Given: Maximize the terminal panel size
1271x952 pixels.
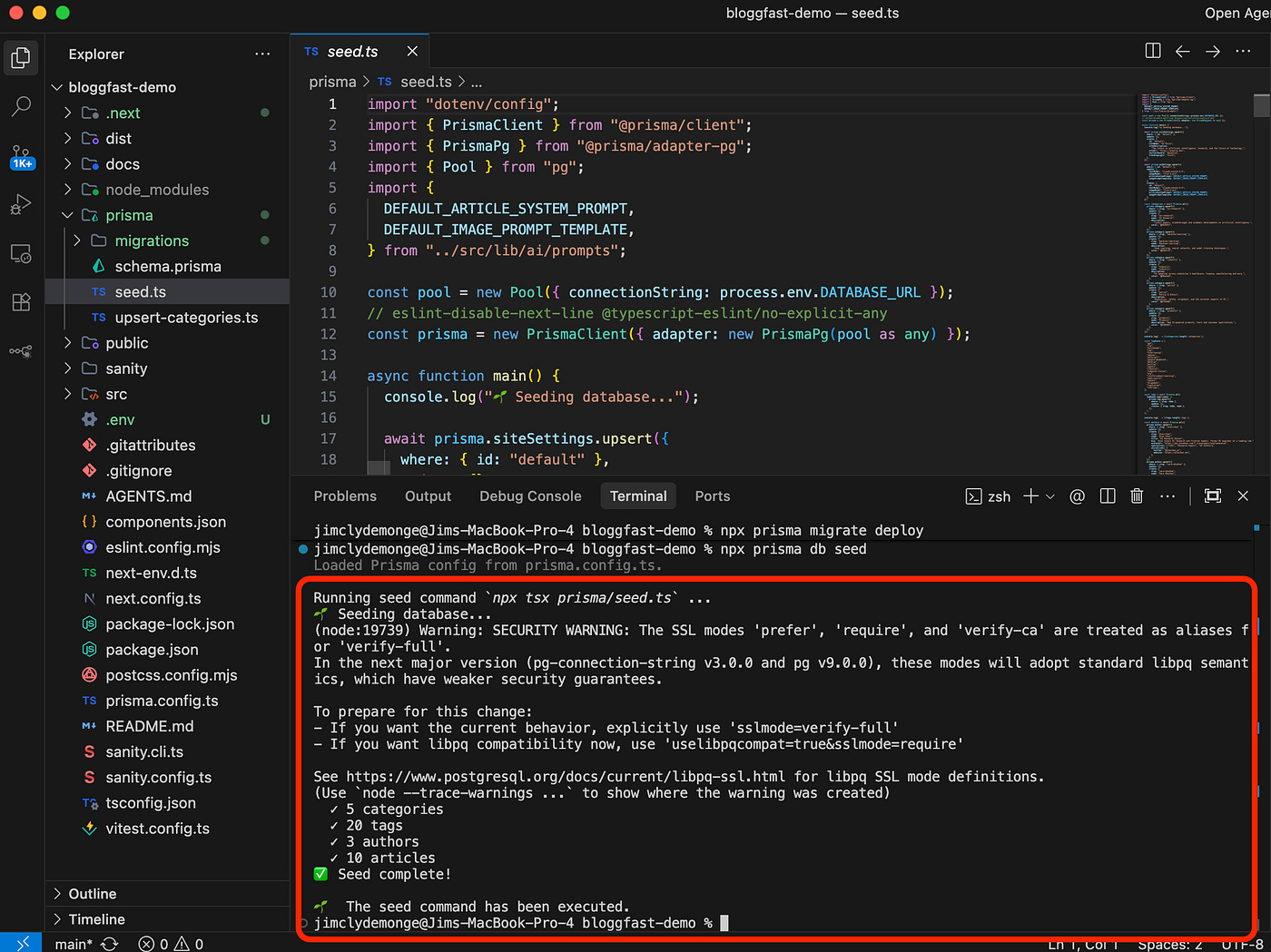Looking at the screenshot, I should [1213, 496].
